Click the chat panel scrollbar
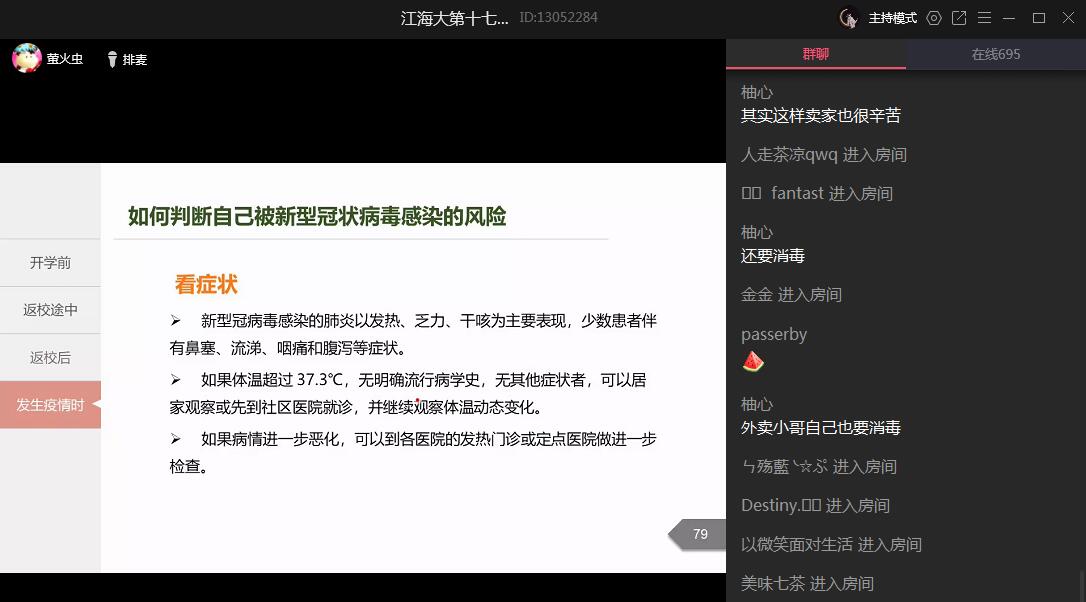The width and height of the screenshot is (1086, 602). 1080,580
